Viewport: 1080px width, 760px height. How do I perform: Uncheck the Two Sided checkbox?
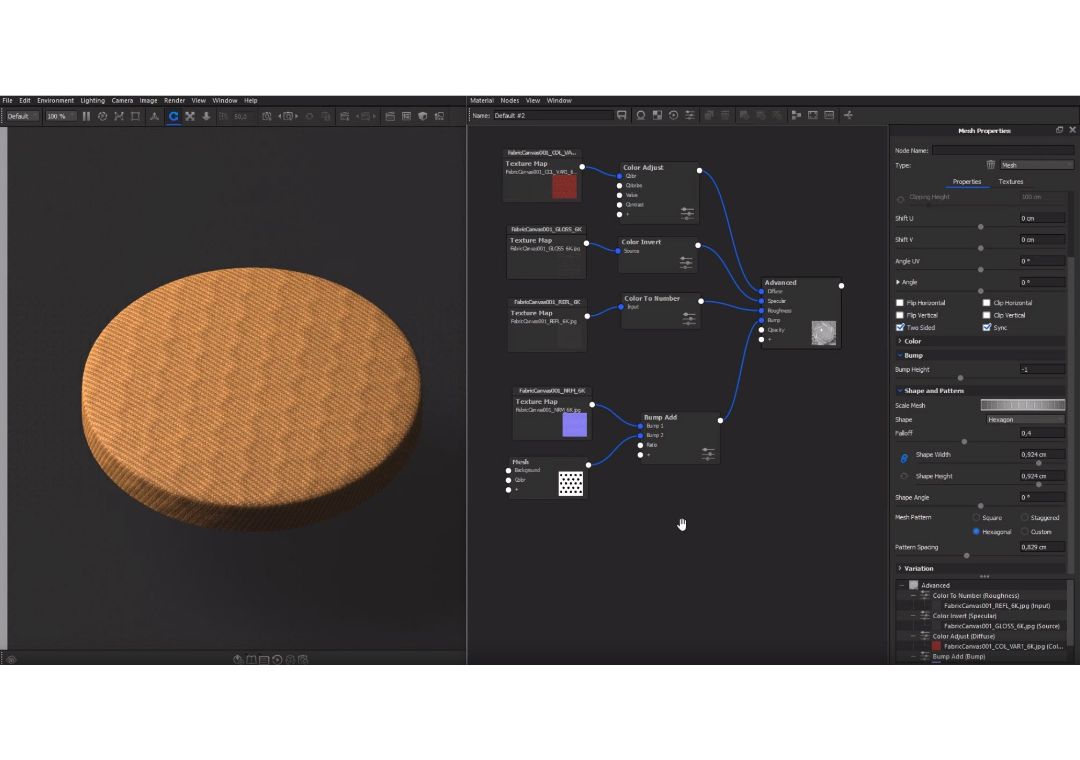pyautogui.click(x=900, y=327)
